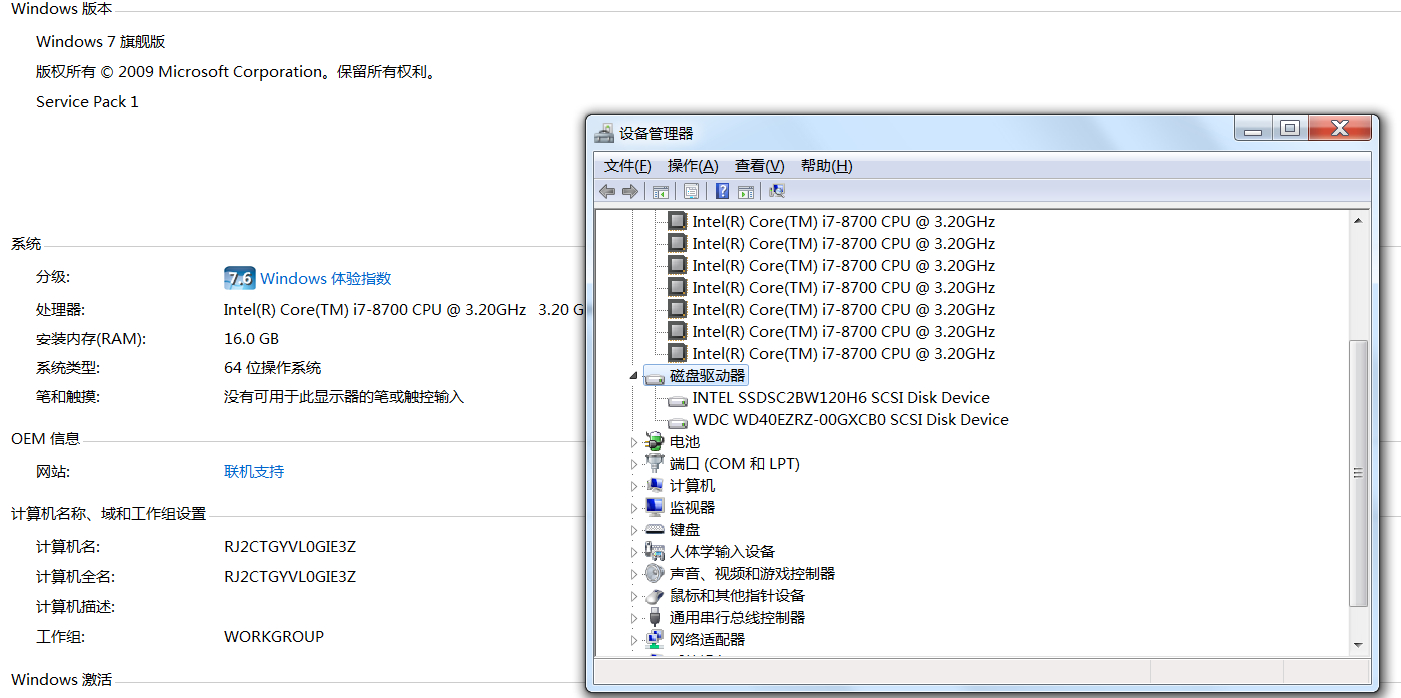Select the 磁盘驱动器 label
The height and width of the screenshot is (698, 1401).
[x=708, y=376]
